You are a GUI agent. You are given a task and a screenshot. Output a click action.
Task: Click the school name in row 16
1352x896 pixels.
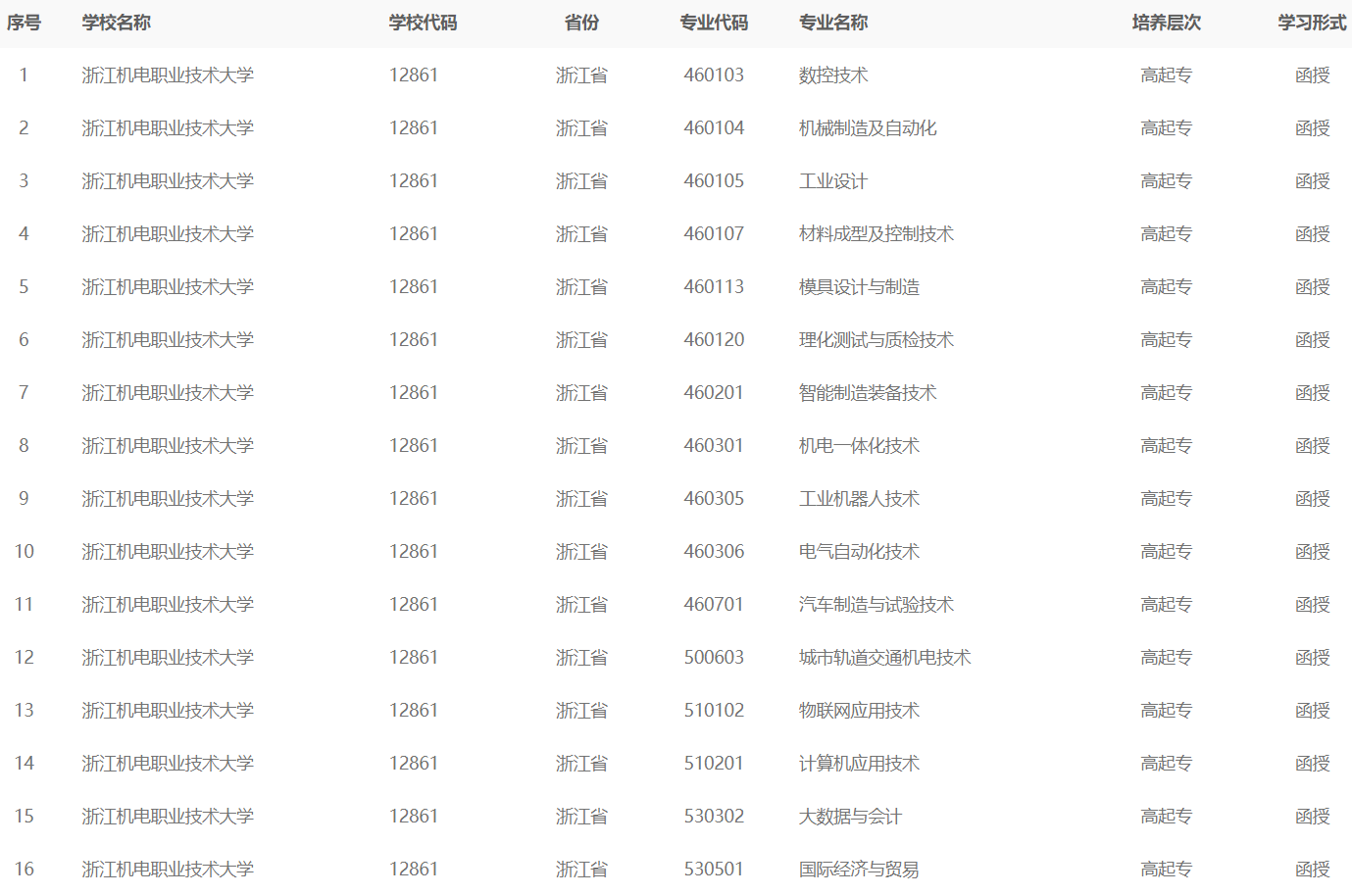(168, 870)
